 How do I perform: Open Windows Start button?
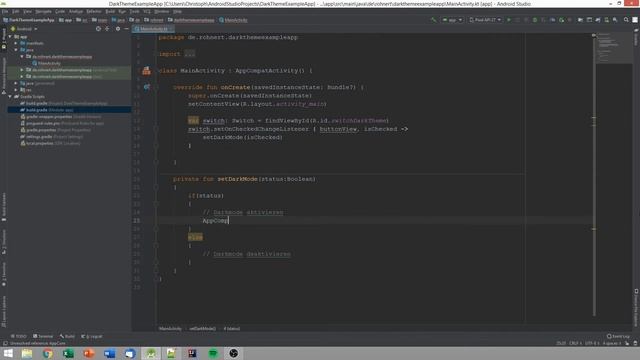[8, 353]
